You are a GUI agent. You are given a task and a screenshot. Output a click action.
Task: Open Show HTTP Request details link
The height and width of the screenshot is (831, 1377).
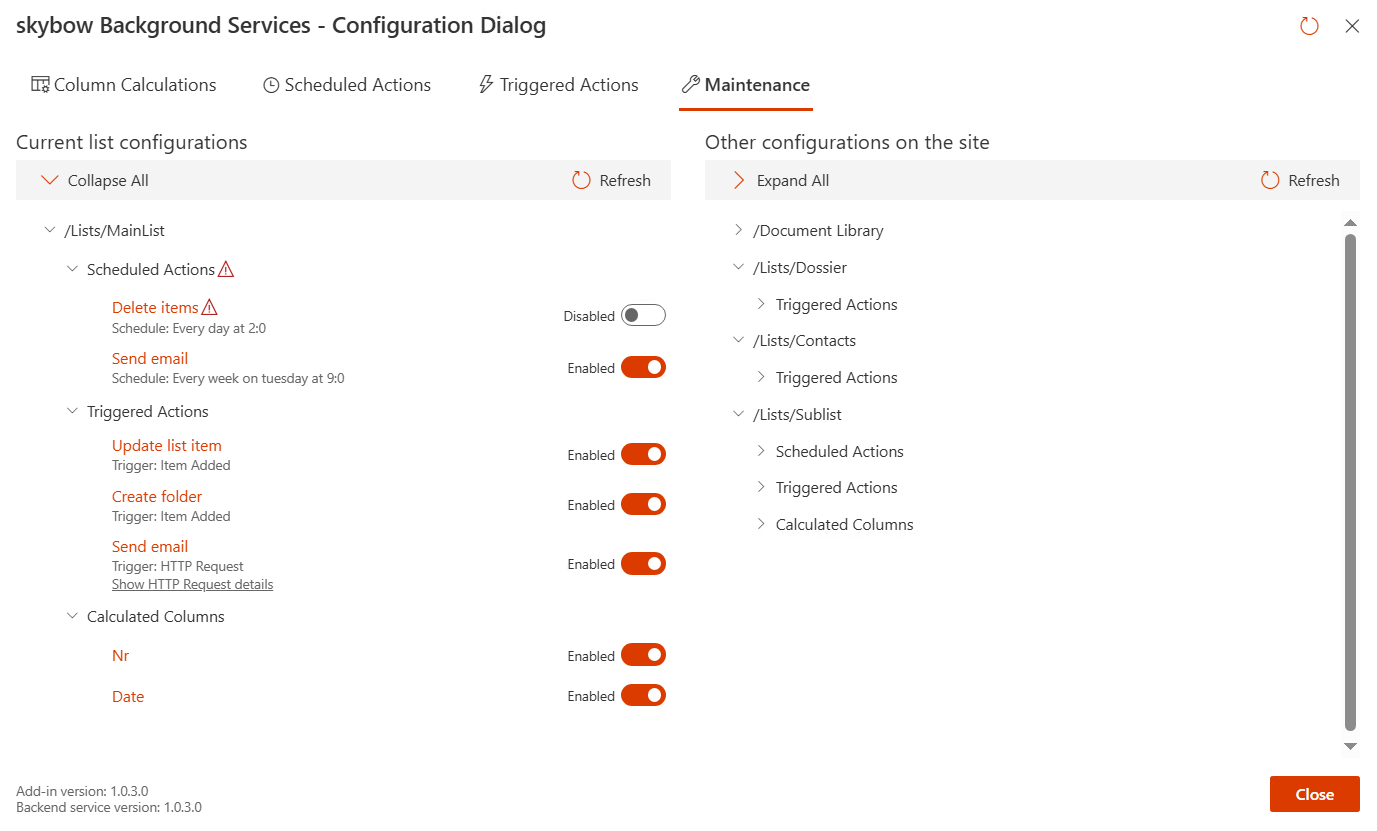pyautogui.click(x=192, y=585)
